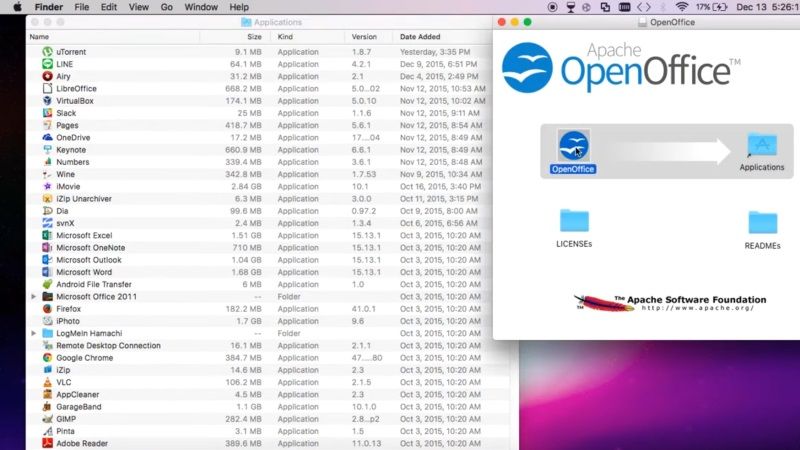
Task: Click the date and time in menu bar
Action: point(768,7)
